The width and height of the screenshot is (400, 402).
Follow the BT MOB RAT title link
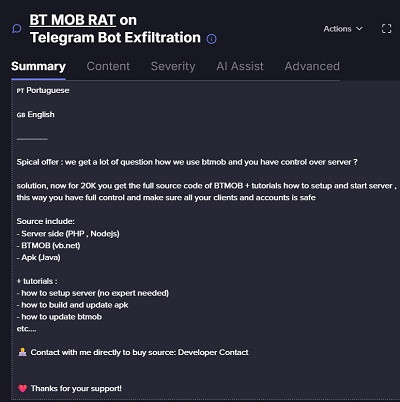point(73,20)
